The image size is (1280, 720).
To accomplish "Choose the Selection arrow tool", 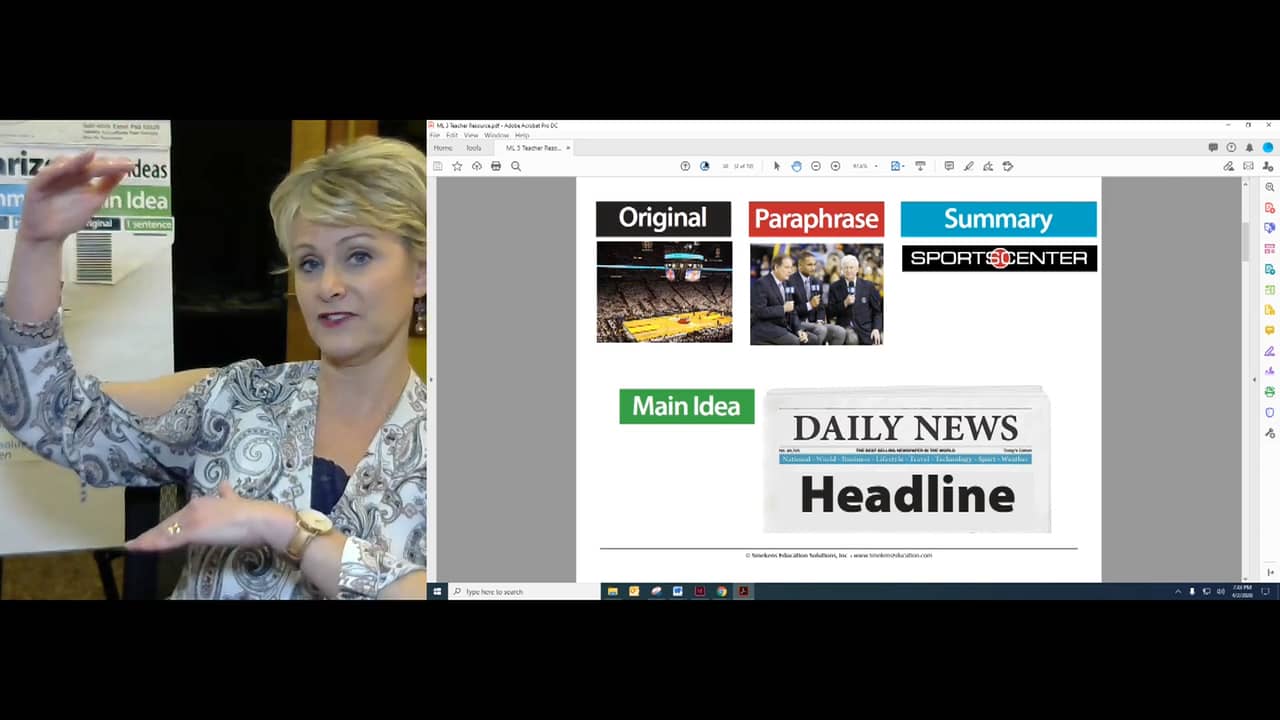I will pos(777,166).
